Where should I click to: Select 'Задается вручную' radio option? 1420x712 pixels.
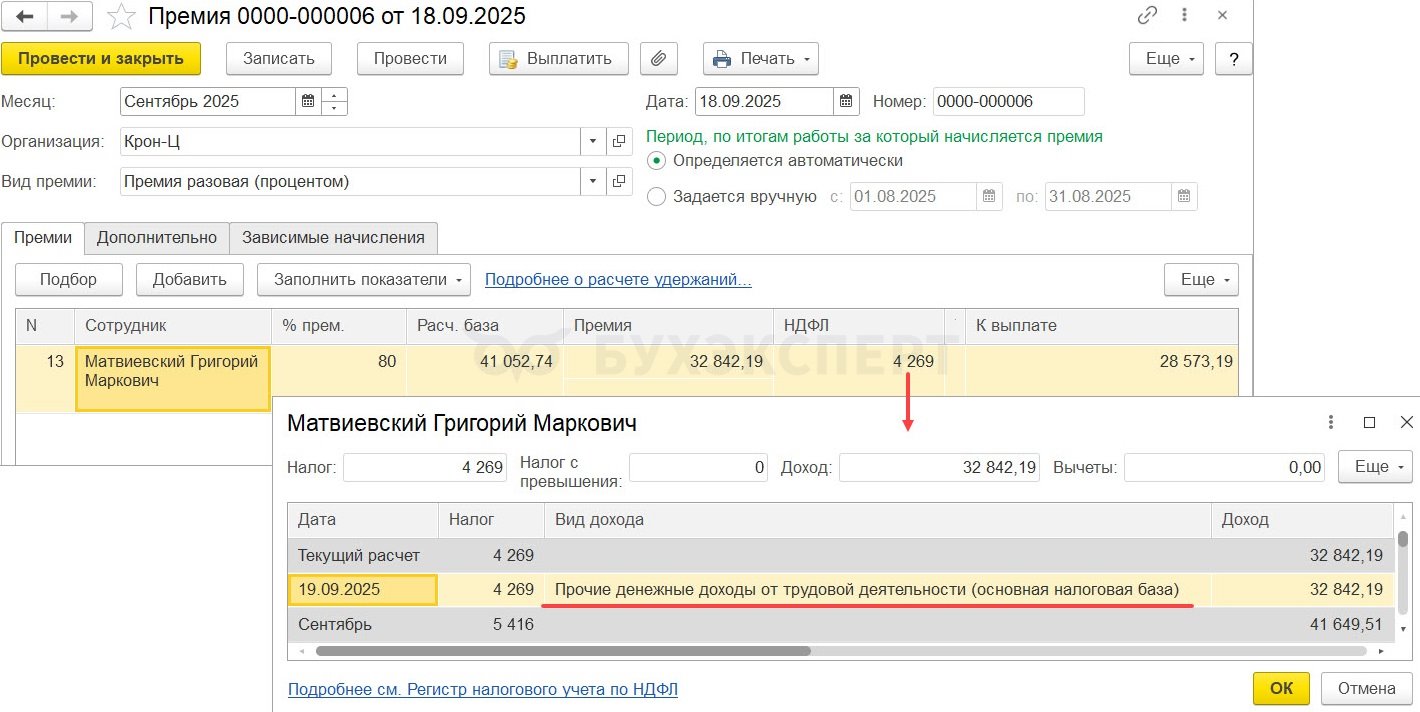[657, 197]
